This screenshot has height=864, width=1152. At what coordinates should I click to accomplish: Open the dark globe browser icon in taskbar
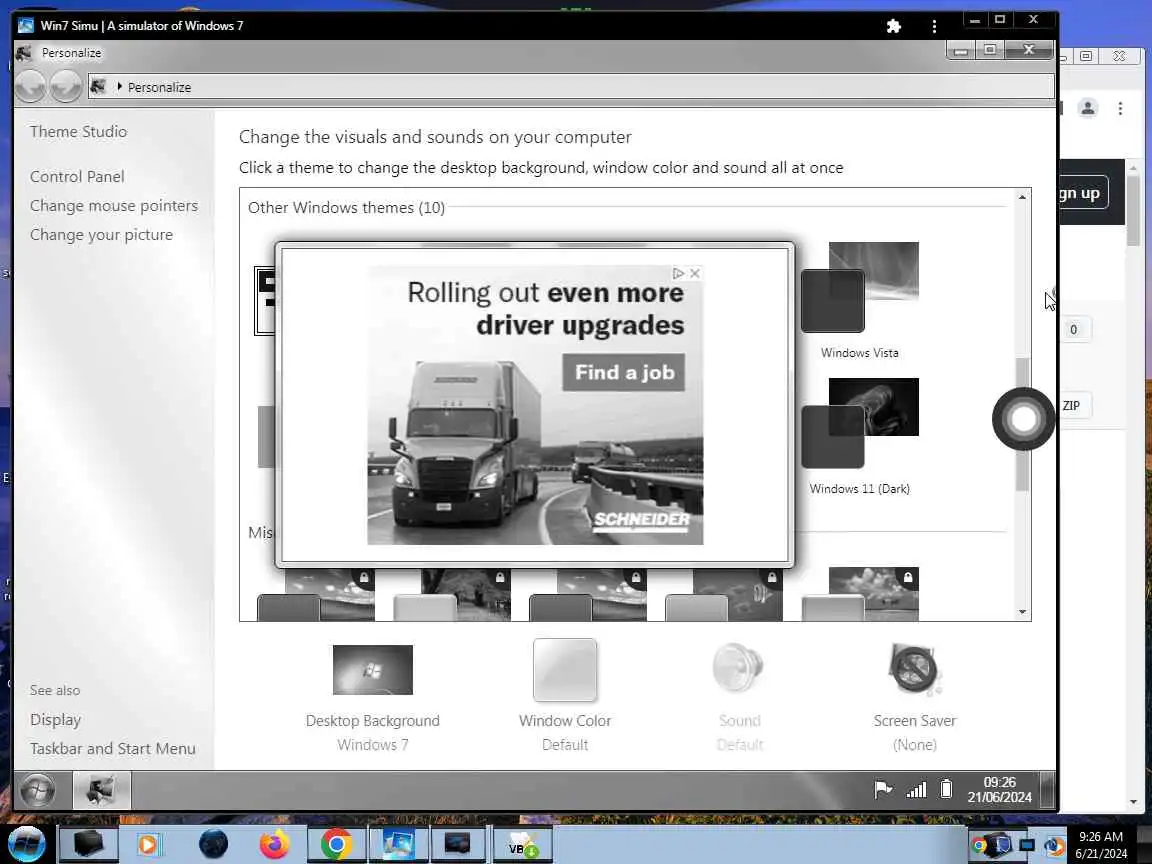coord(213,844)
